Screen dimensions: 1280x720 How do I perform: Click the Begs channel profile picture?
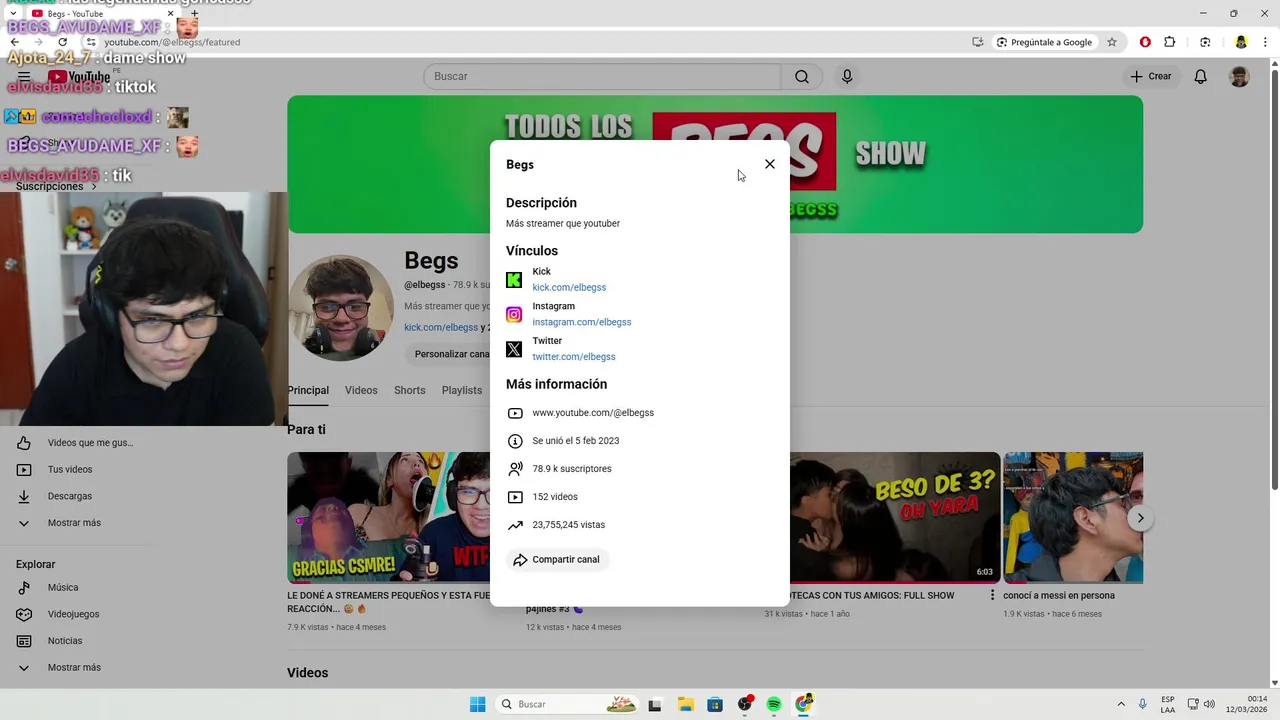coord(341,308)
